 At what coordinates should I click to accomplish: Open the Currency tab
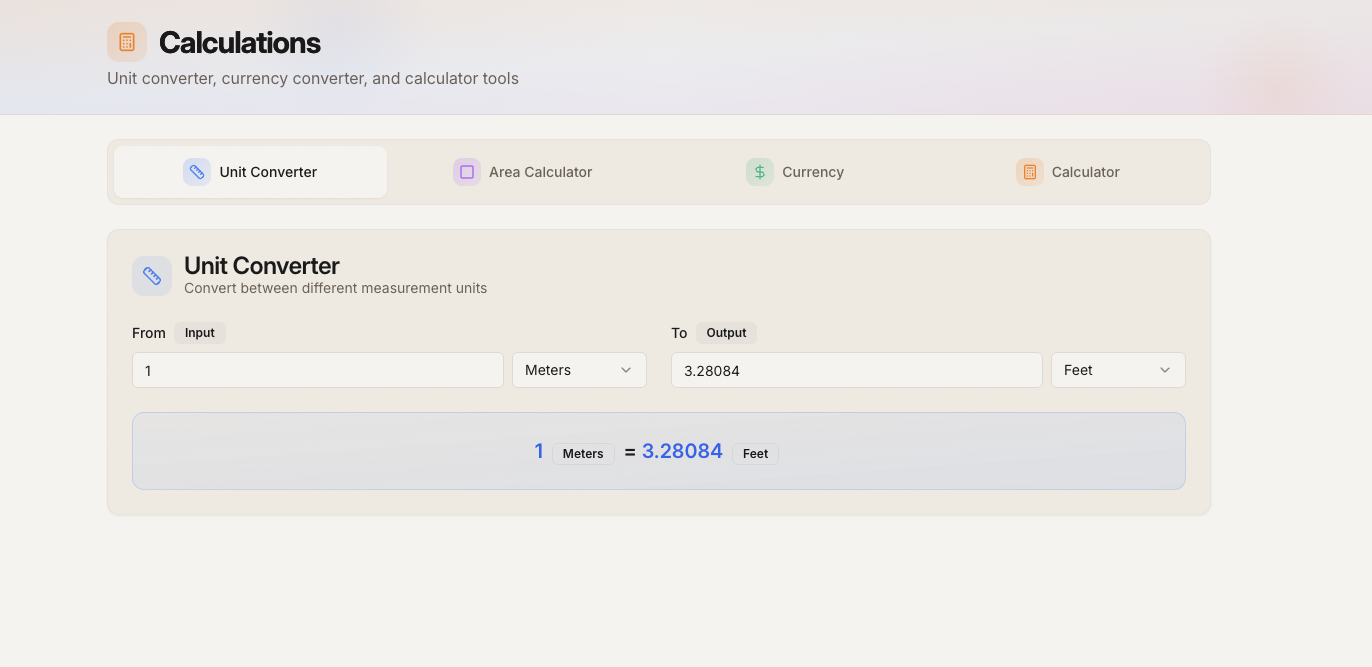[795, 172]
